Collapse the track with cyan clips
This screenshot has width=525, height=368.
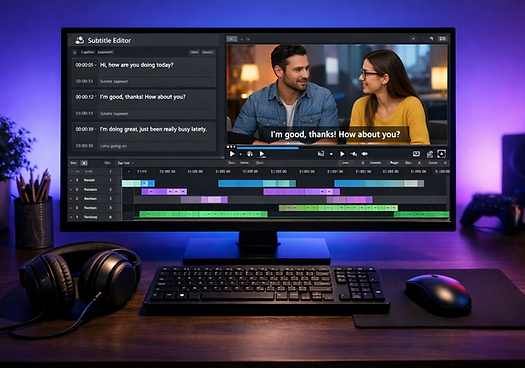tap(71, 180)
